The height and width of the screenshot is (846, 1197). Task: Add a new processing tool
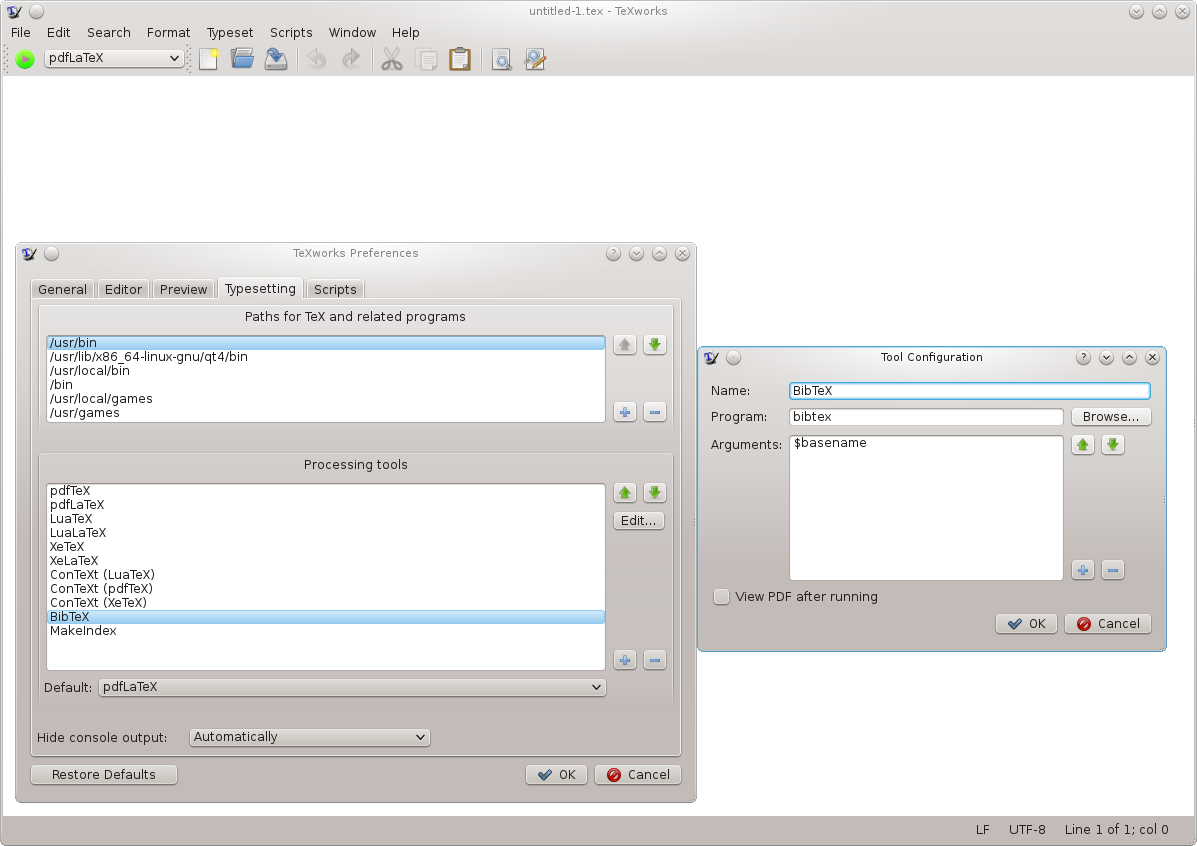(x=625, y=660)
